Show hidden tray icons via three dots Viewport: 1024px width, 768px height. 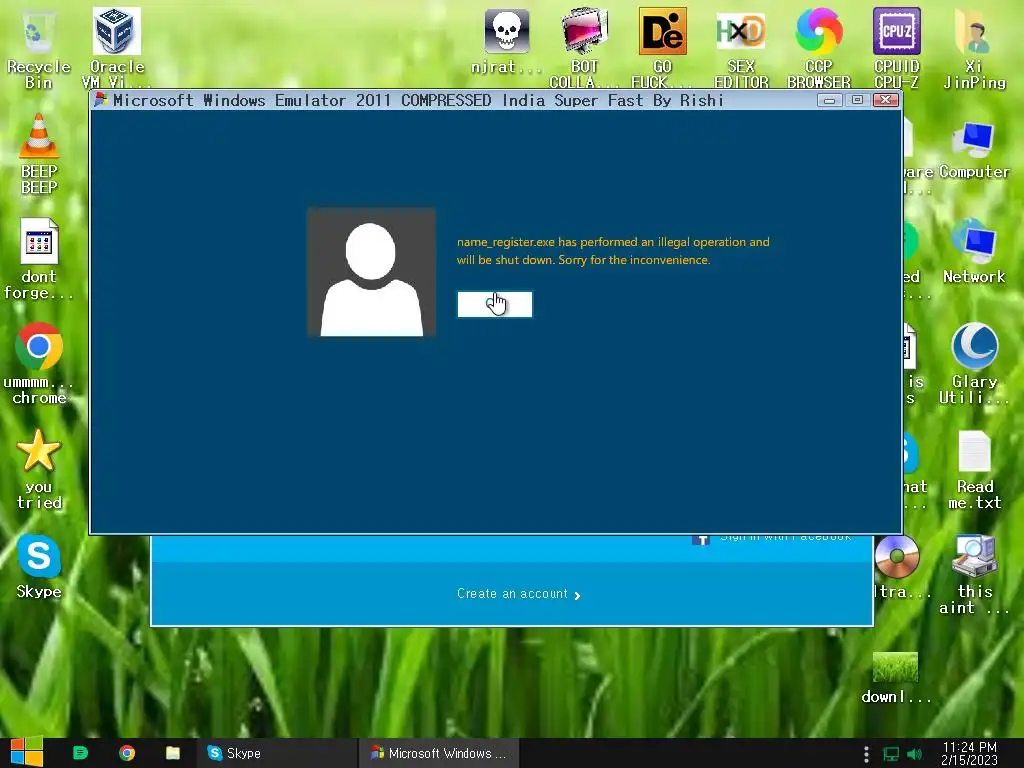click(866, 754)
